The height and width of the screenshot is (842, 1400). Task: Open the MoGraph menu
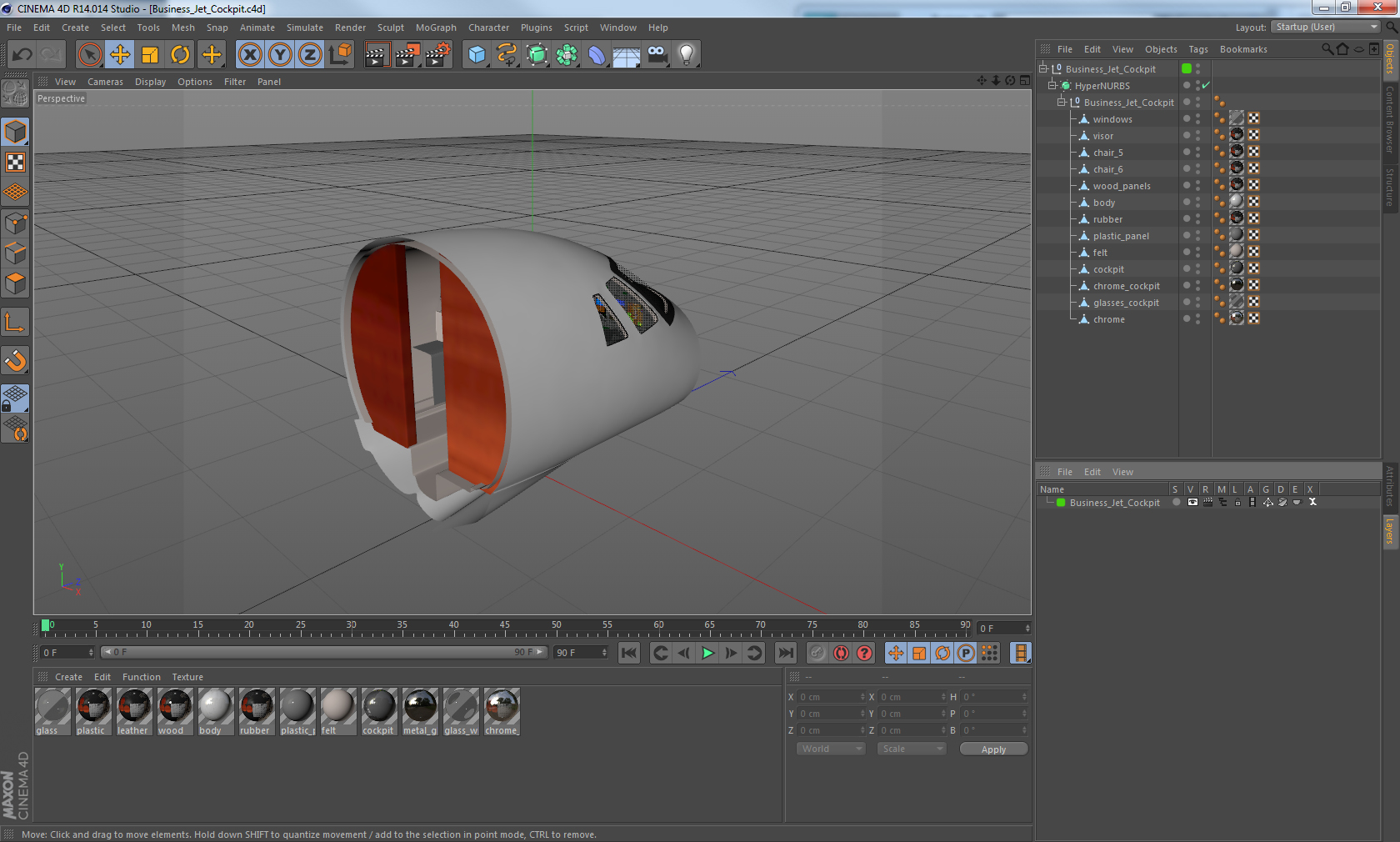pos(436,28)
